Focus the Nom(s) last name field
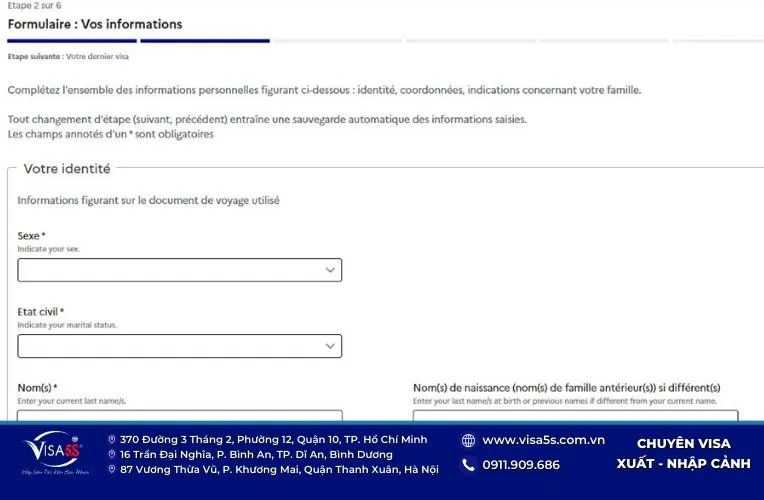Screen dimensions: 764x500 (180, 416)
